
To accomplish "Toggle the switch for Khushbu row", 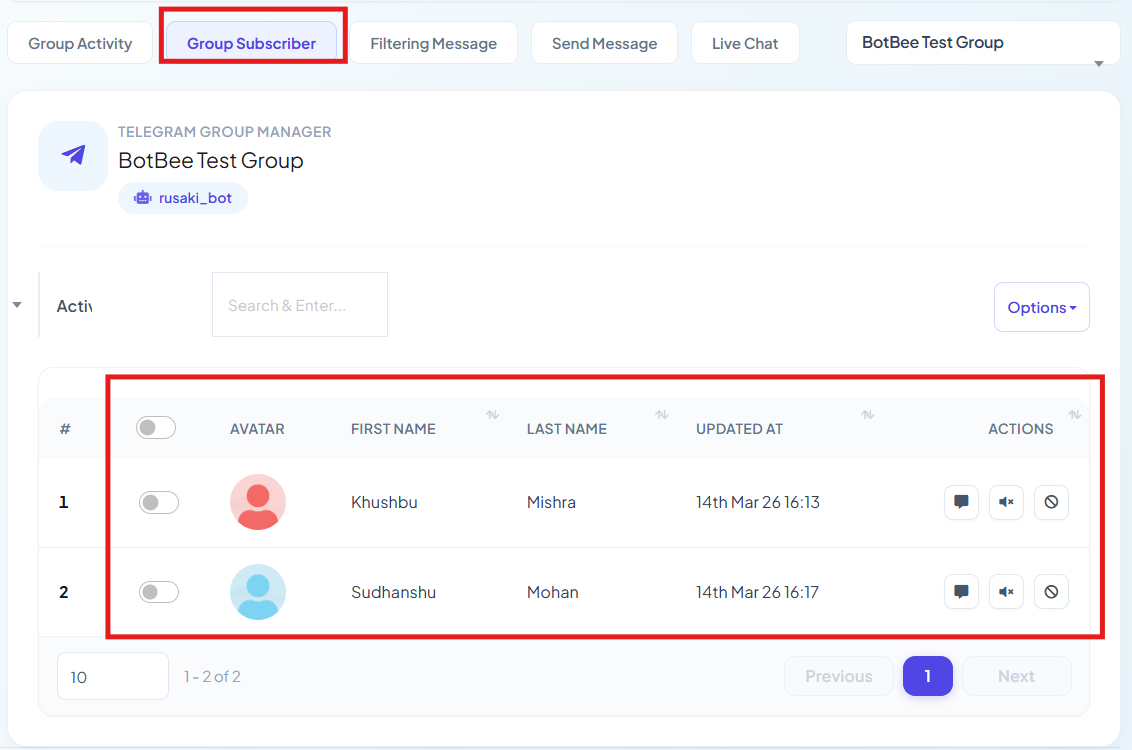I will tap(159, 502).
